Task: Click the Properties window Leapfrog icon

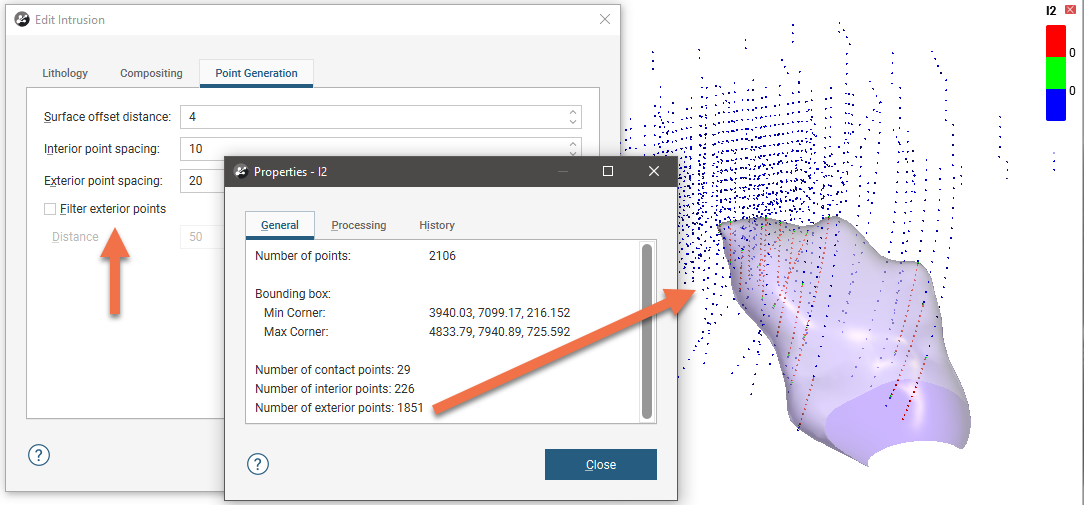Action: click(240, 171)
